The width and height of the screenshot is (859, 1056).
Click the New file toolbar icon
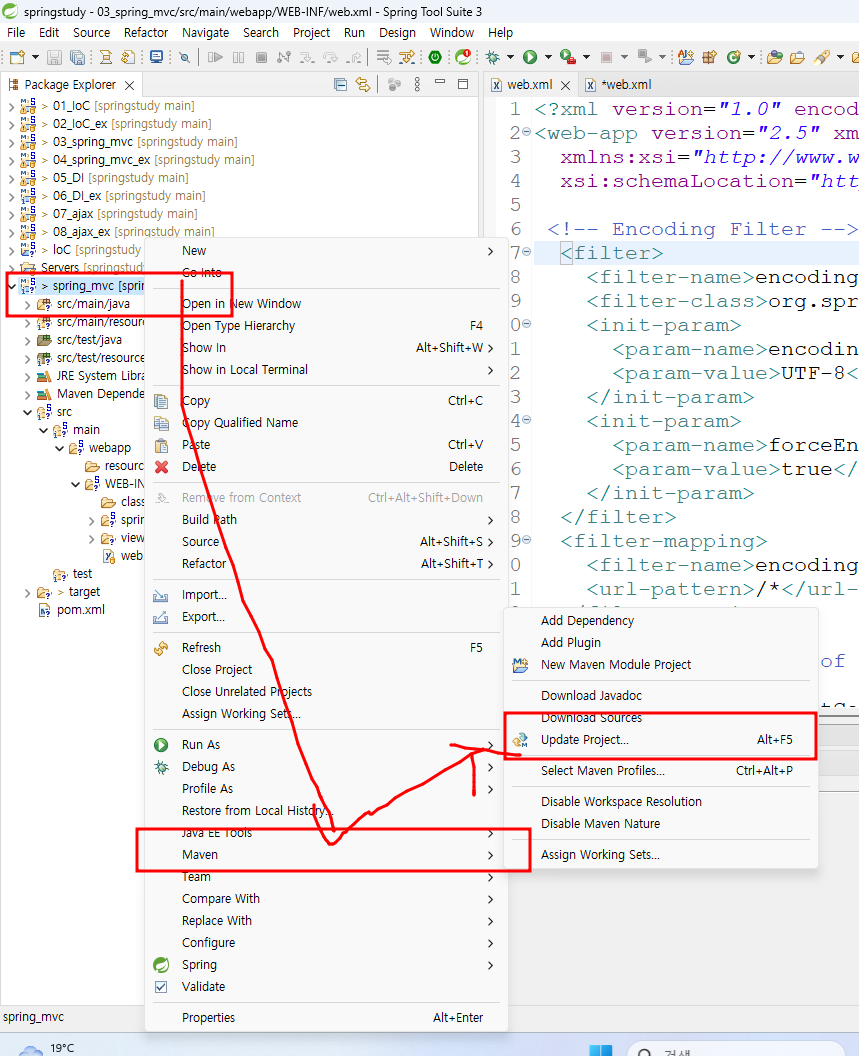coord(18,58)
